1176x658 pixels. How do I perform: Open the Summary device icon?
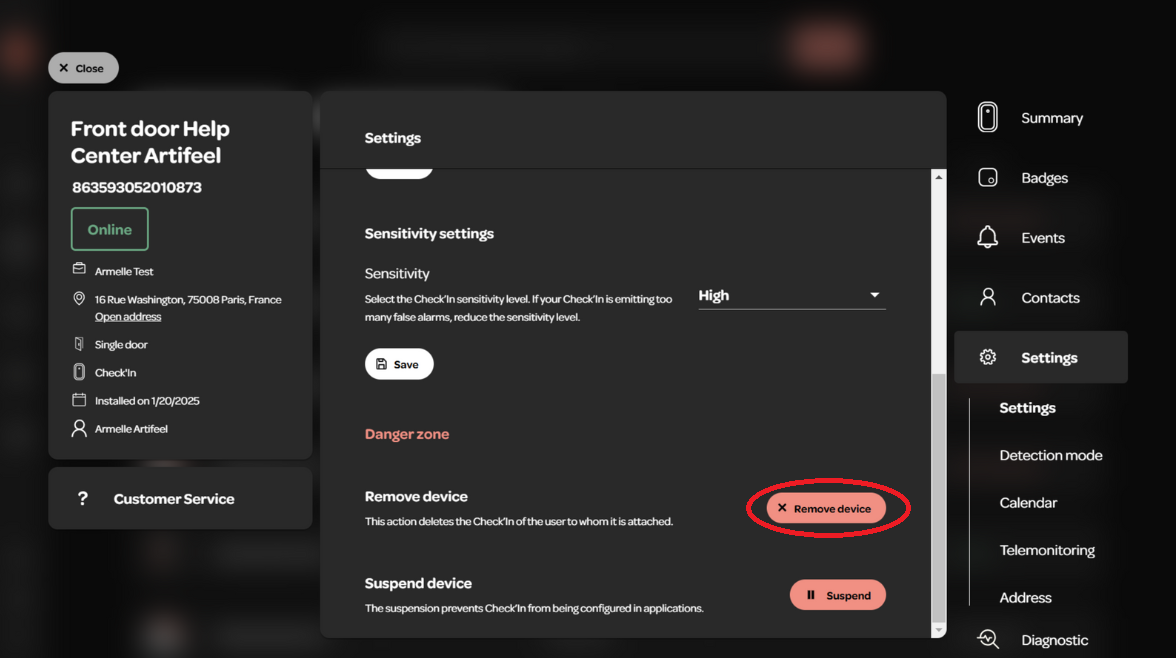[988, 118]
